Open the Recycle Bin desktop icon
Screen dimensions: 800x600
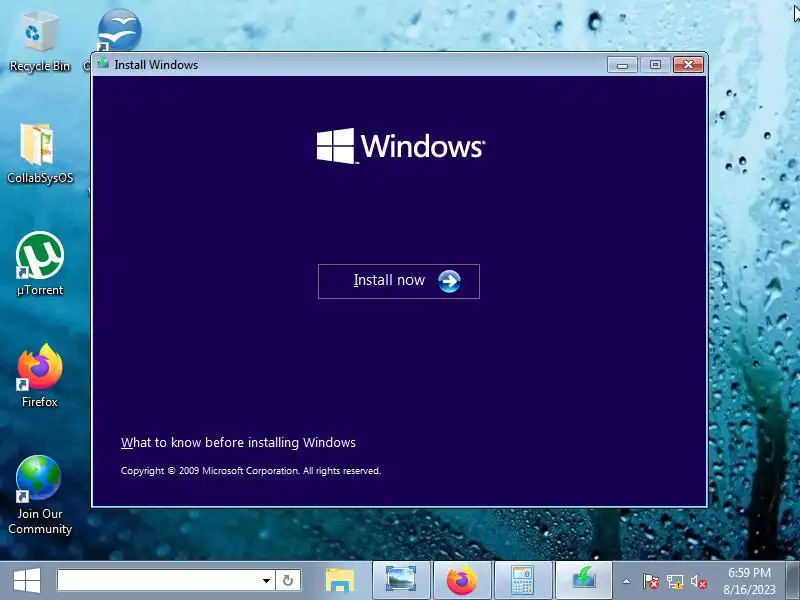coord(39,43)
